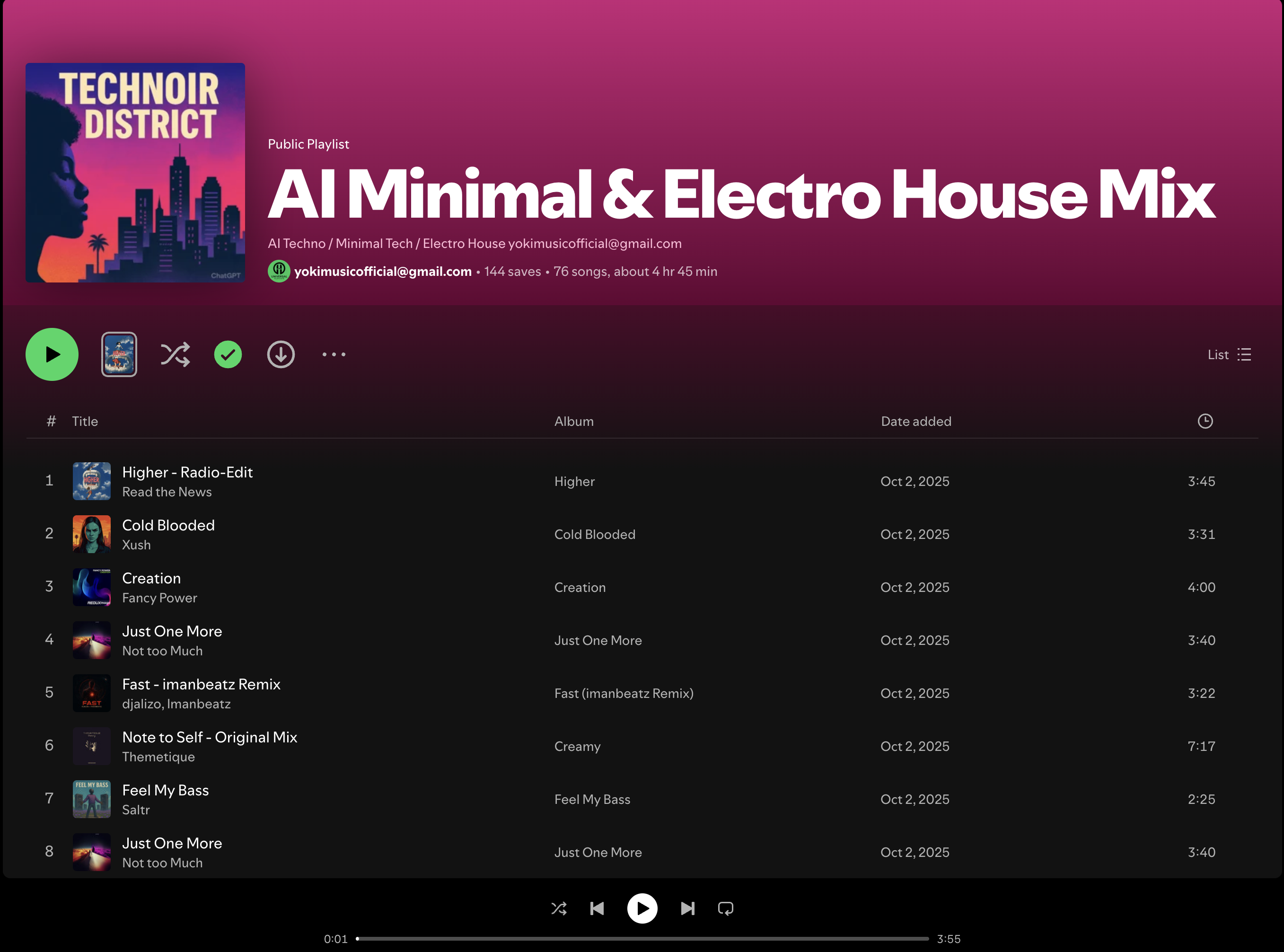Click the playback progress bar
The image size is (1284, 952).
(642, 939)
